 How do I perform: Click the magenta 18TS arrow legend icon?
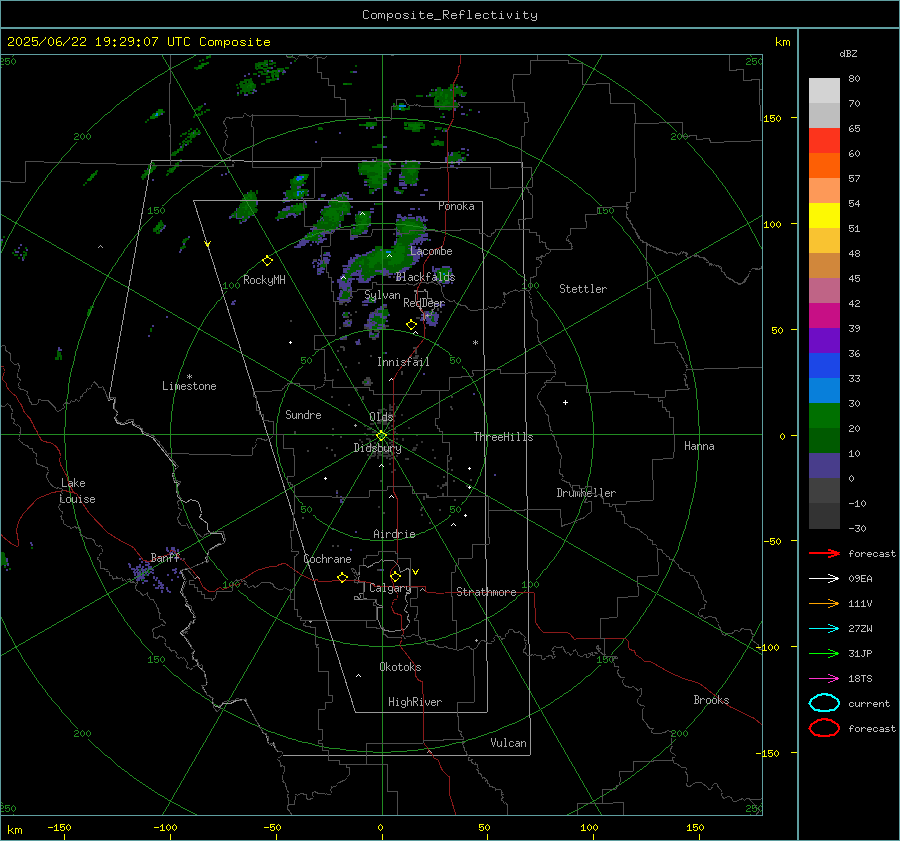[x=824, y=679]
